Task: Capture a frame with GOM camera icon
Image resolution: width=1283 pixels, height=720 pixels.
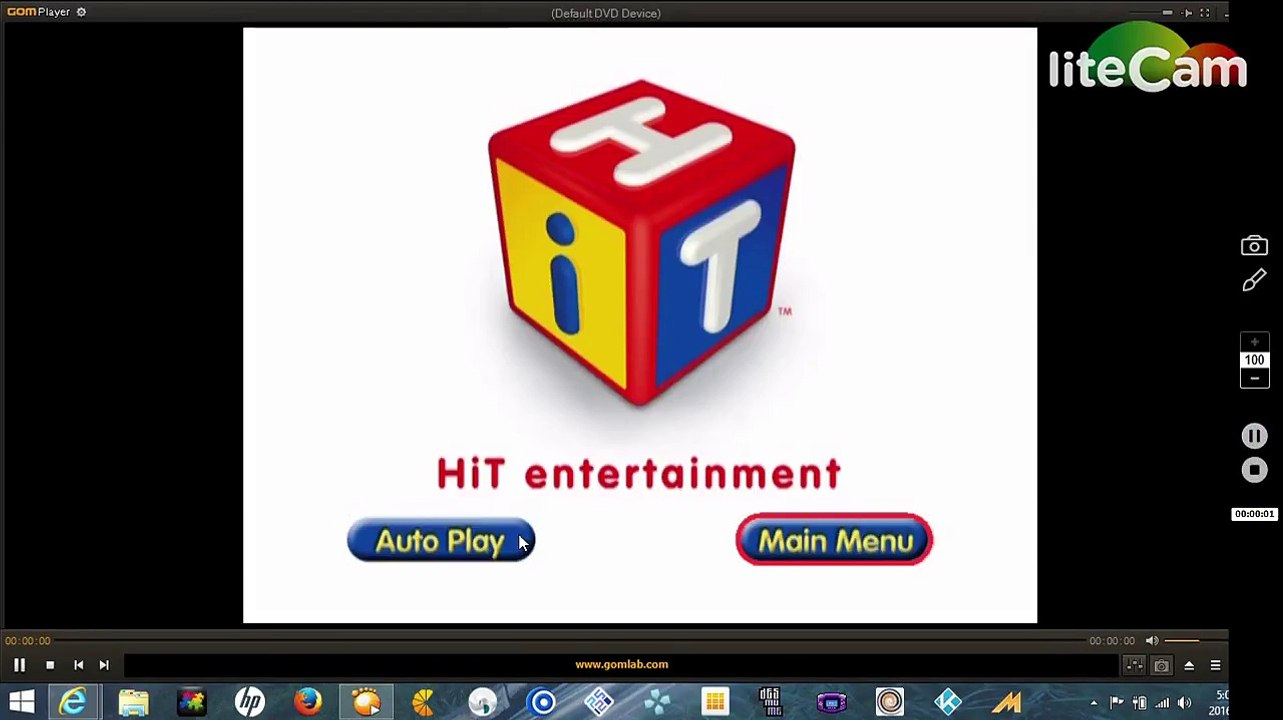Action: coord(1161,665)
